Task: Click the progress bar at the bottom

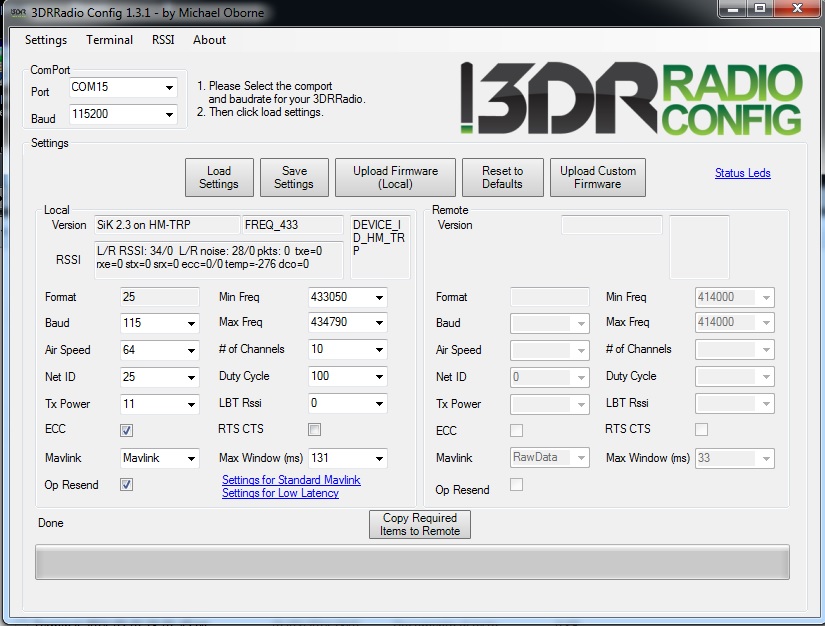Action: click(x=412, y=562)
